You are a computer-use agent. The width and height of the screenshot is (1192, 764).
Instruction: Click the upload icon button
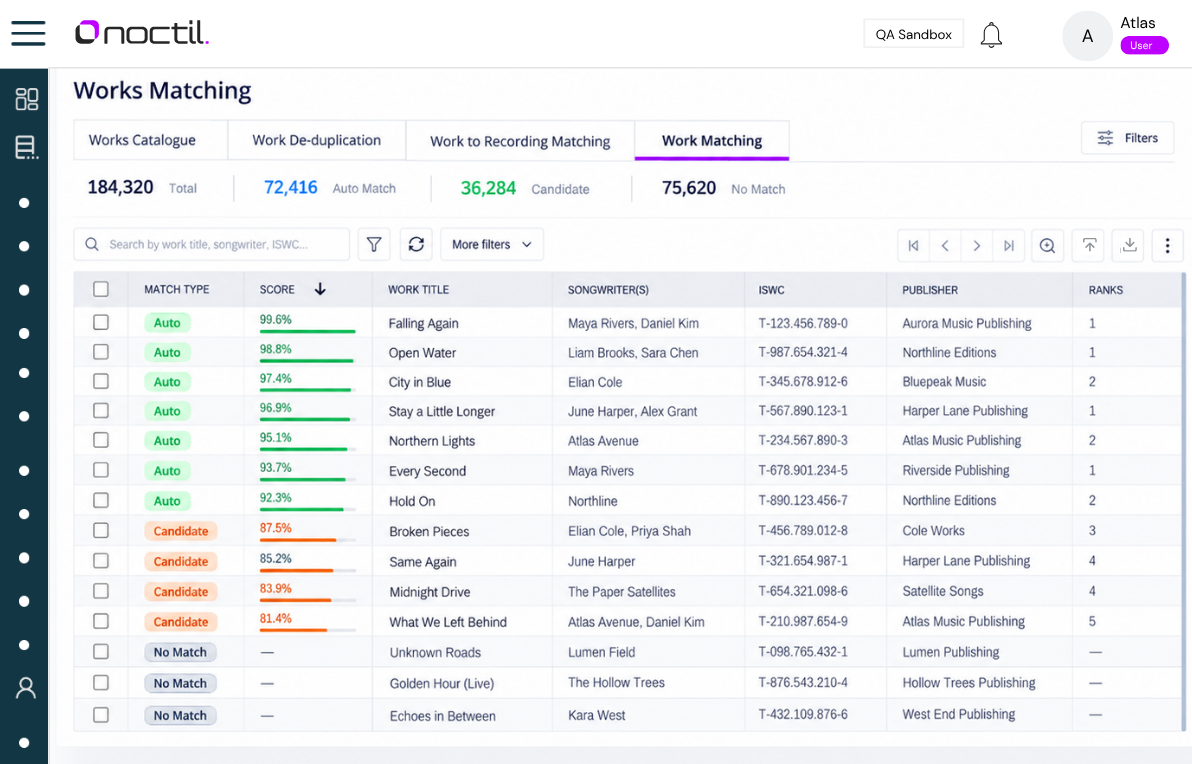click(1089, 246)
